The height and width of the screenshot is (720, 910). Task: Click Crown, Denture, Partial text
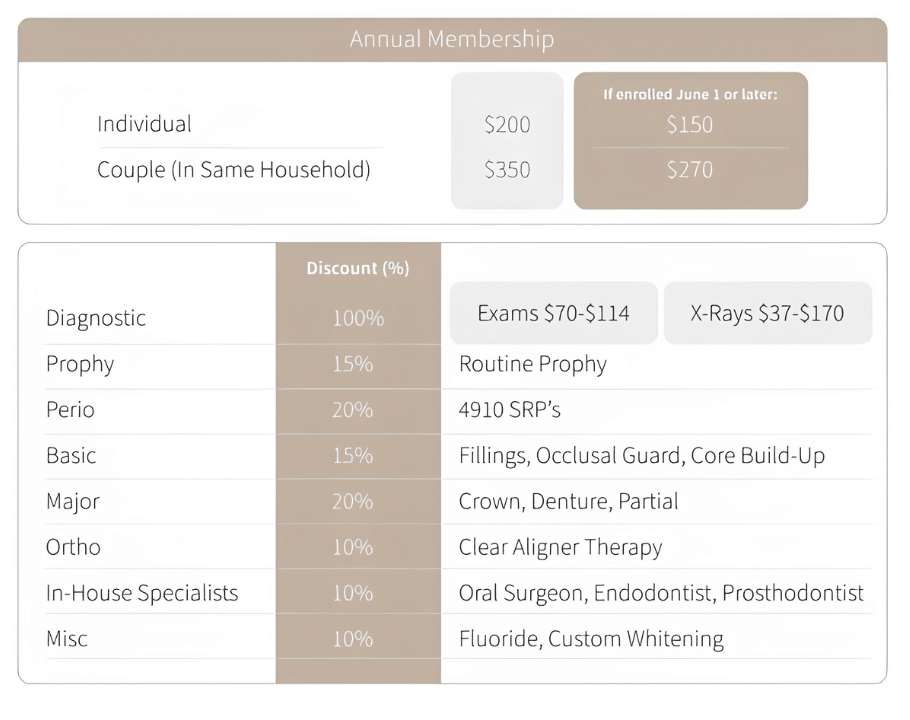pyautogui.click(x=568, y=501)
